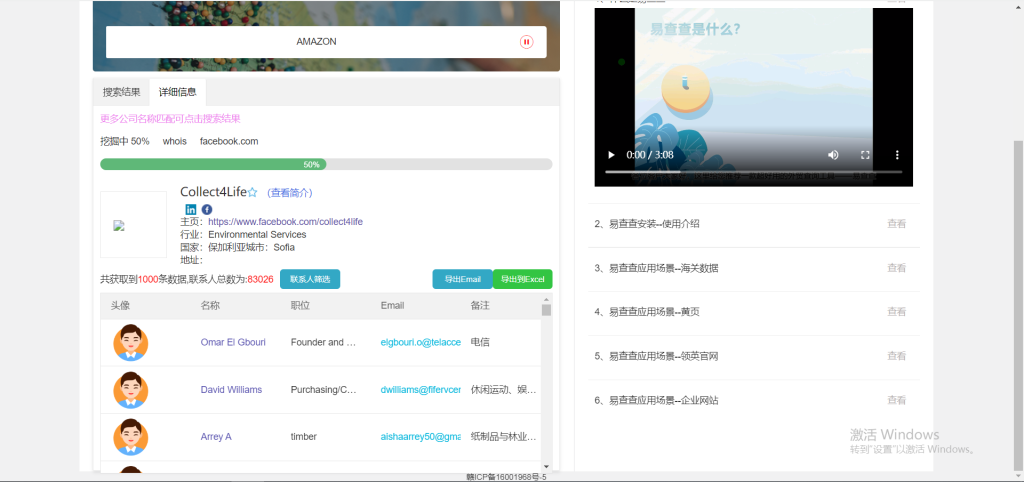Mute the video with the speaker icon
Screen dimensions: 1024x482
(833, 155)
